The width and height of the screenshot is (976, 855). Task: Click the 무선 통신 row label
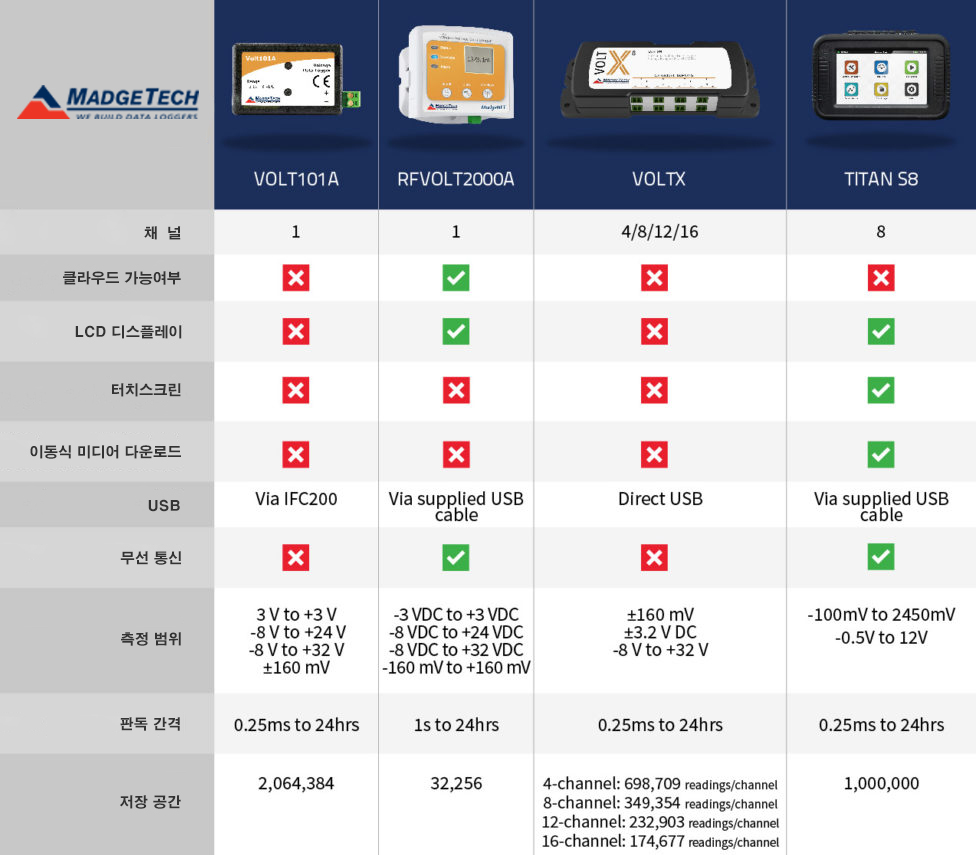tap(151, 558)
